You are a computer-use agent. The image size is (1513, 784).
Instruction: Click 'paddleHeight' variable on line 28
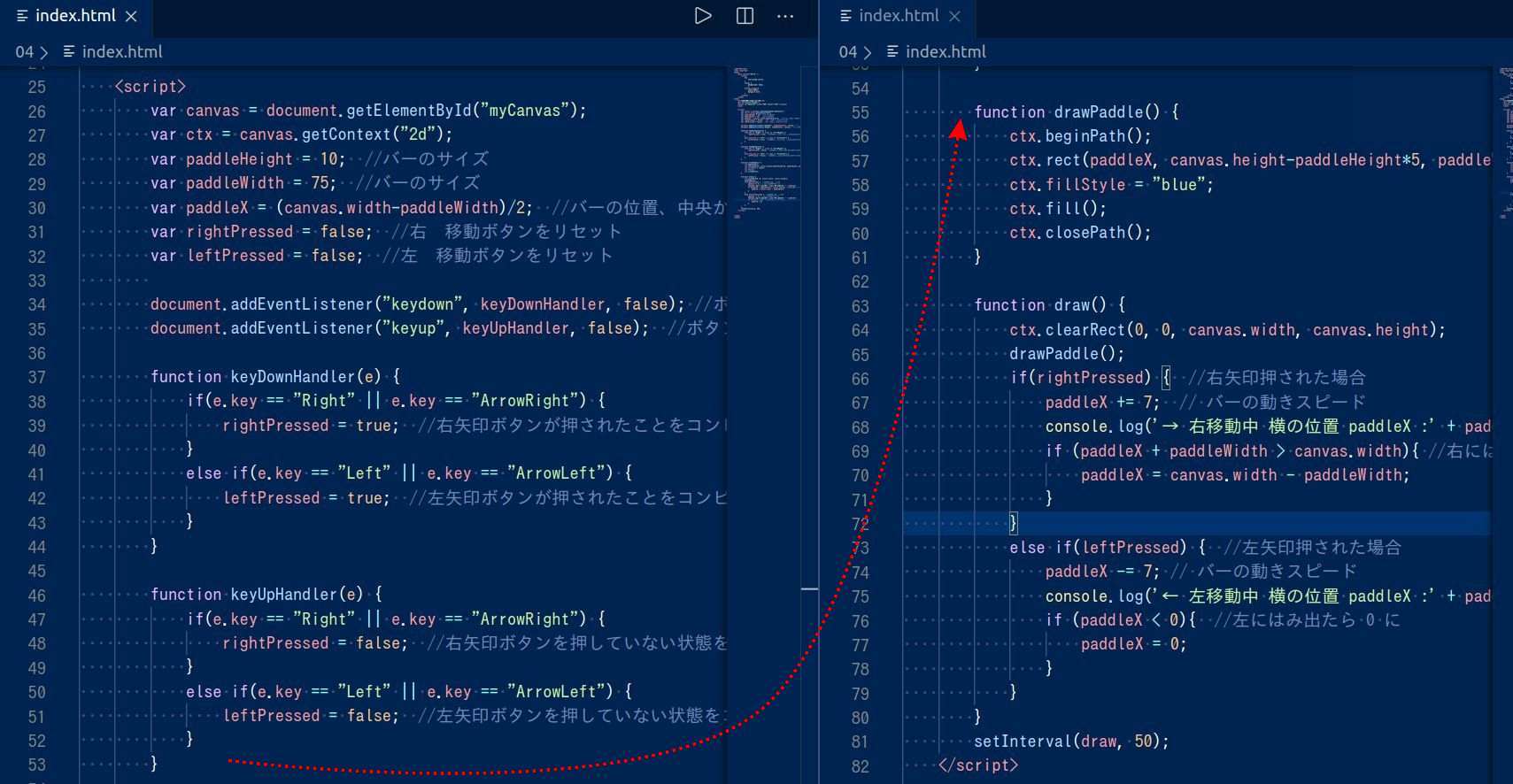click(239, 159)
